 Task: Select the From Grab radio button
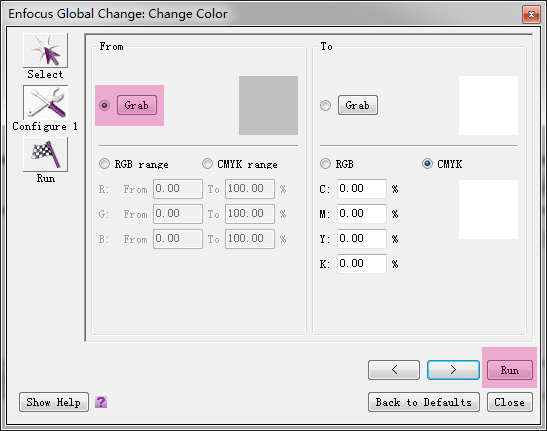104,105
